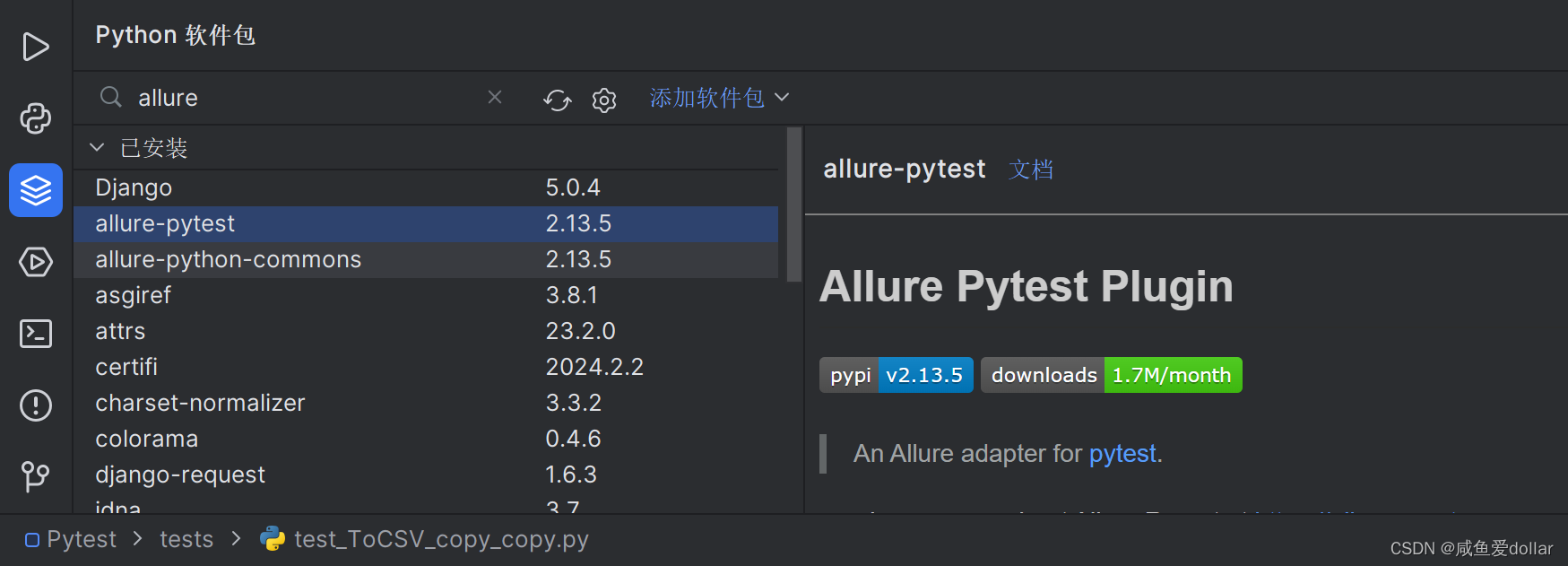Open the 添加软件包 dropdown
This screenshot has height=566, width=1568.
(x=719, y=98)
